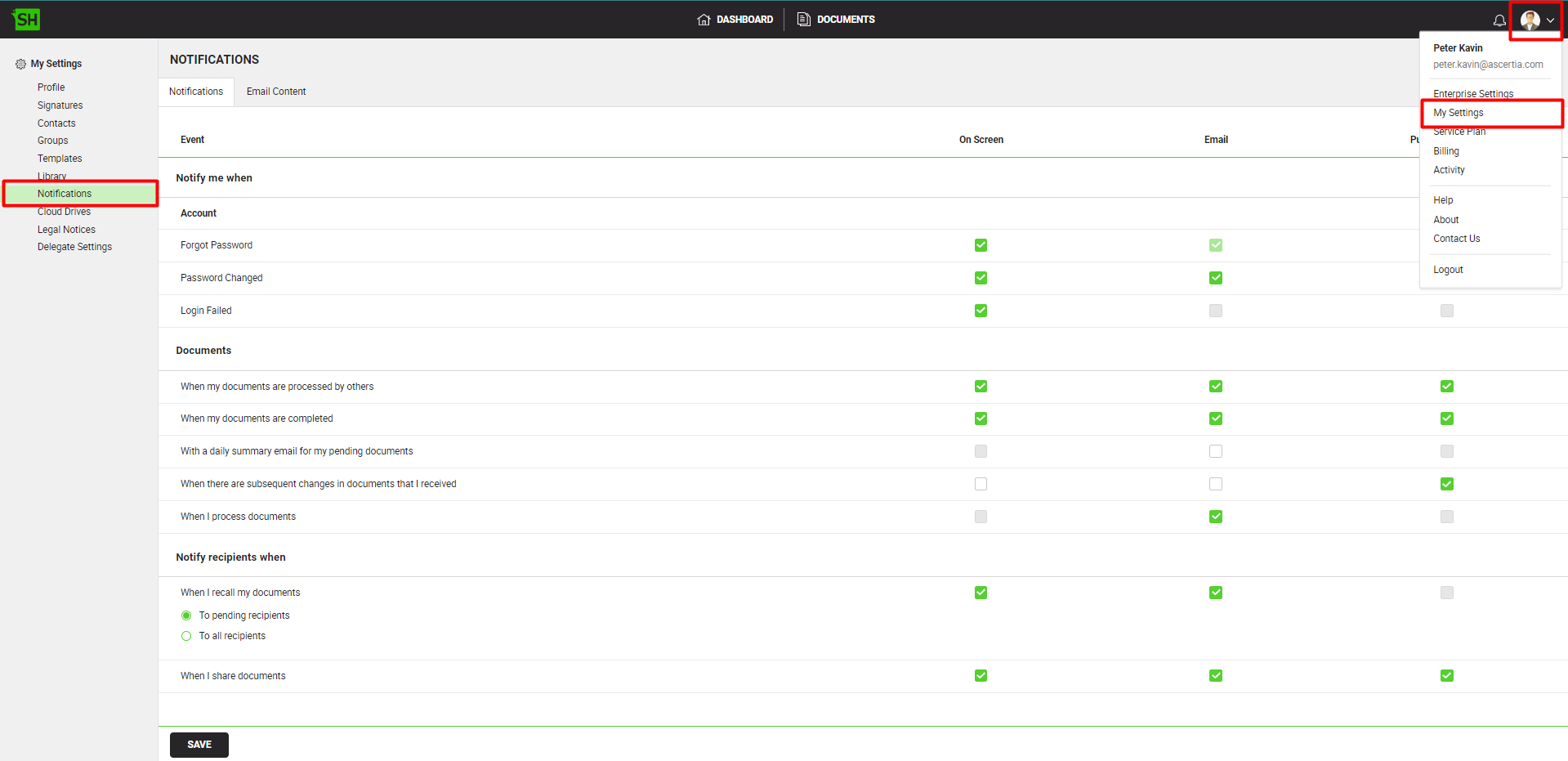Open Signatures in the settings sidebar
This screenshot has width=1568, height=761.
pyautogui.click(x=60, y=105)
